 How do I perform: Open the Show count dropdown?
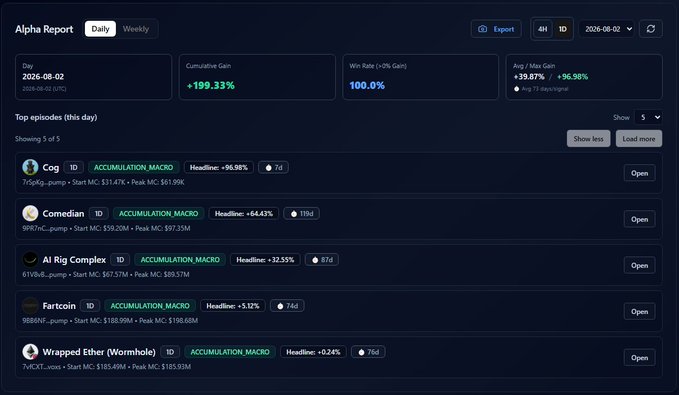649,117
